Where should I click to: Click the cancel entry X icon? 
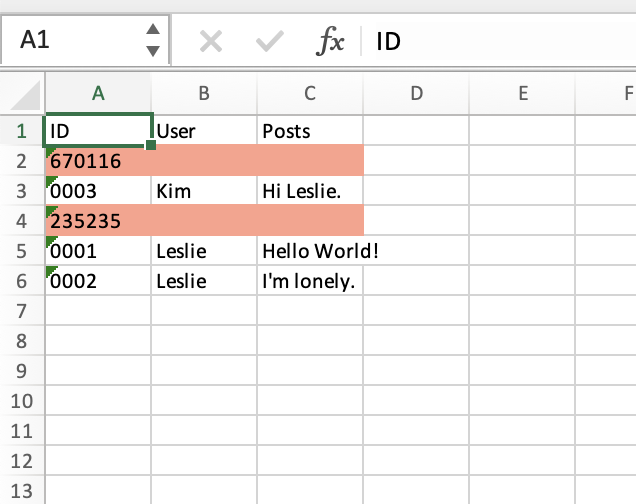(x=210, y=41)
